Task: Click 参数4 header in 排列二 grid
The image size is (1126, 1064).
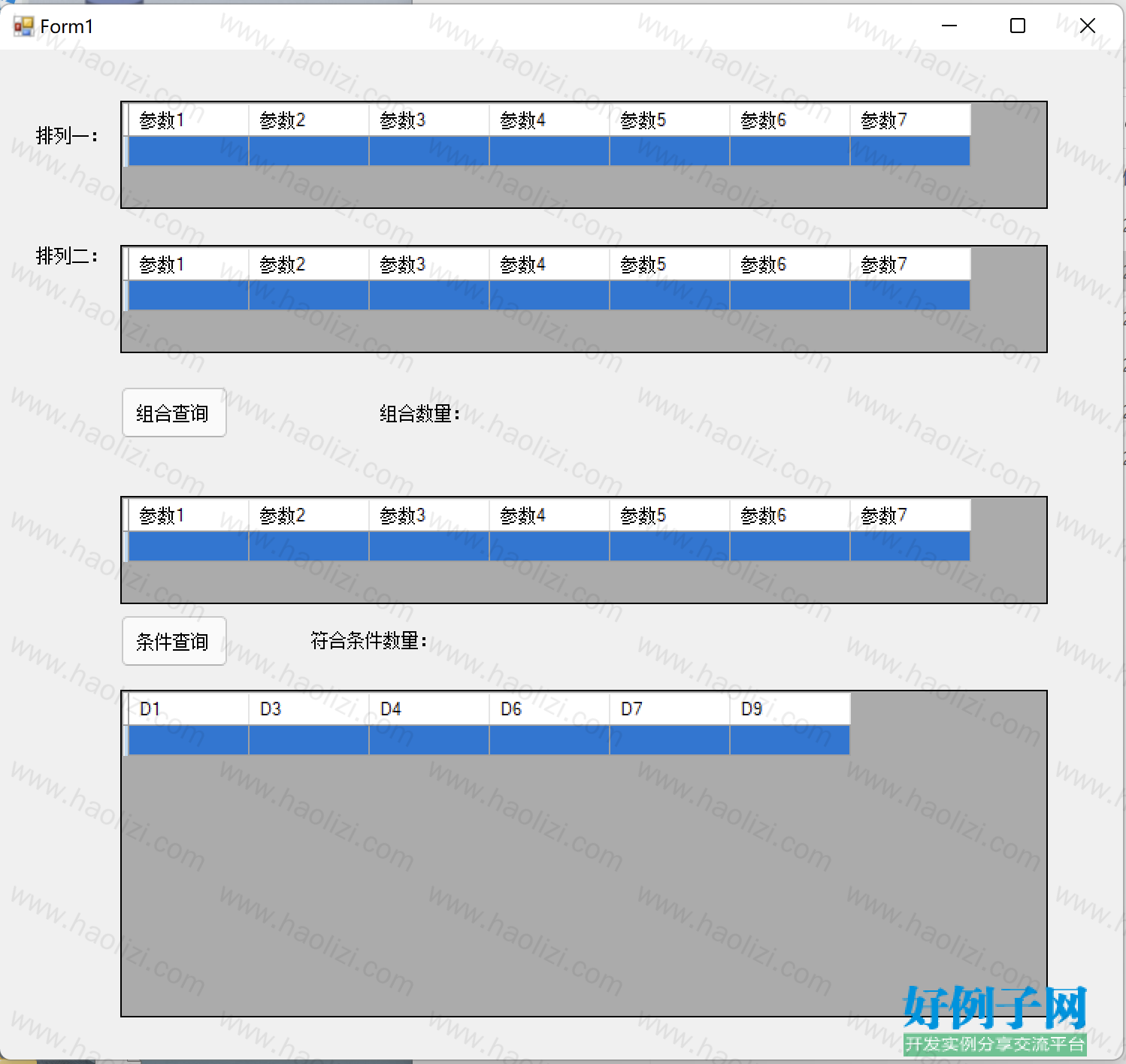Action: [549, 264]
